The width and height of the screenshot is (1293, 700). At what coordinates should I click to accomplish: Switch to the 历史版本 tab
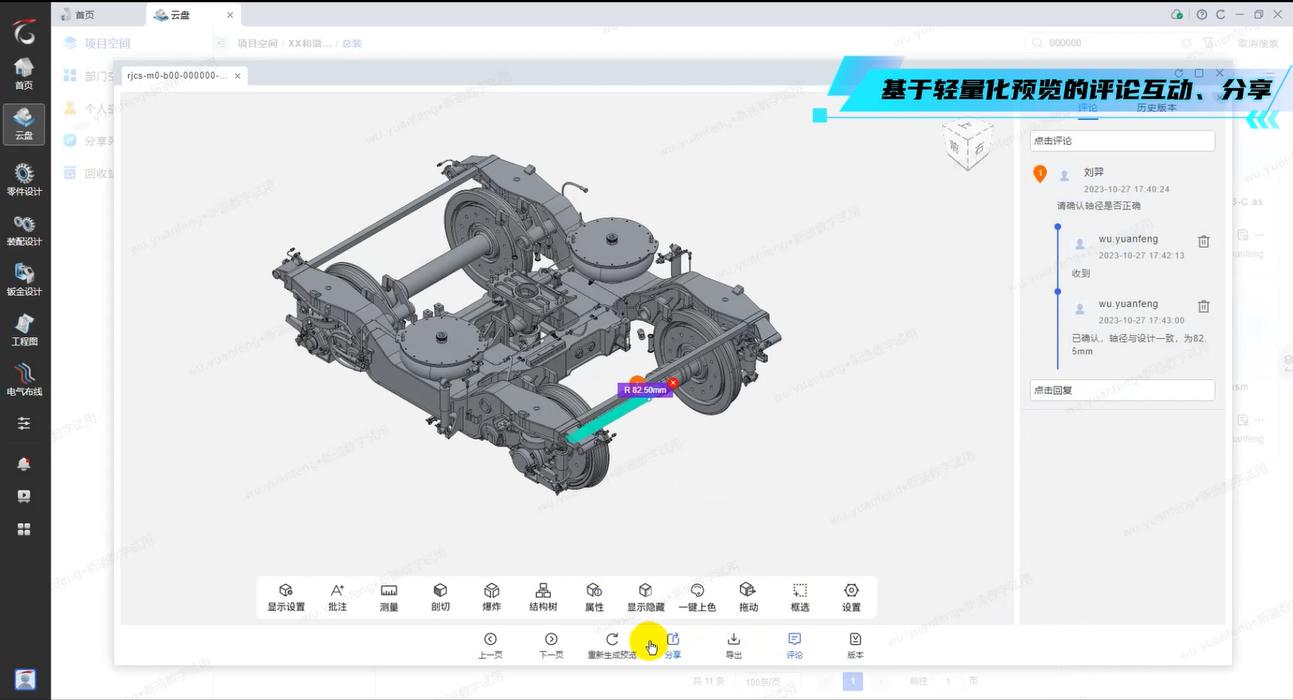click(x=1156, y=108)
